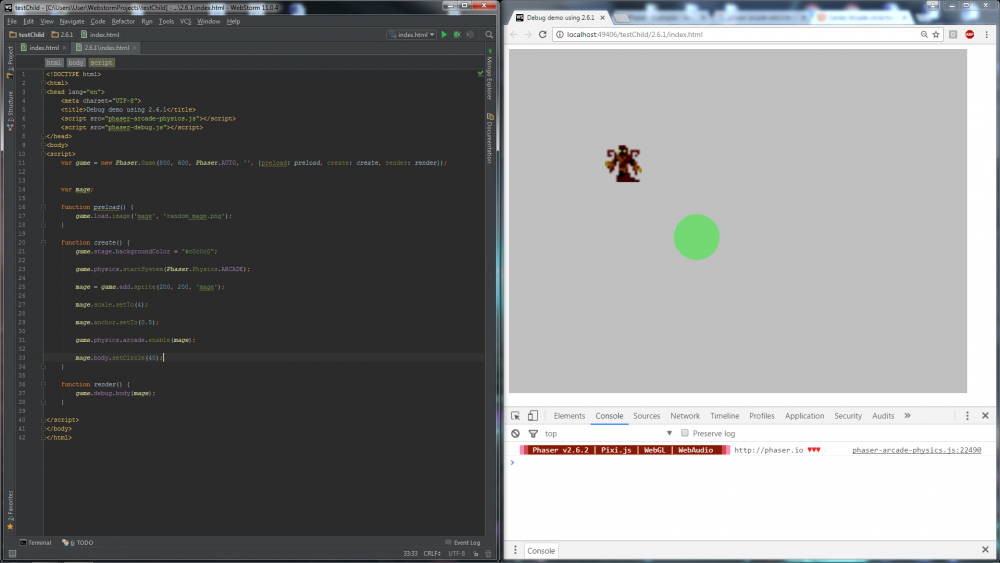Screen dimensions: 1000x563
Task: Collapse the preload function fold marker
Action: tap(43, 207)
